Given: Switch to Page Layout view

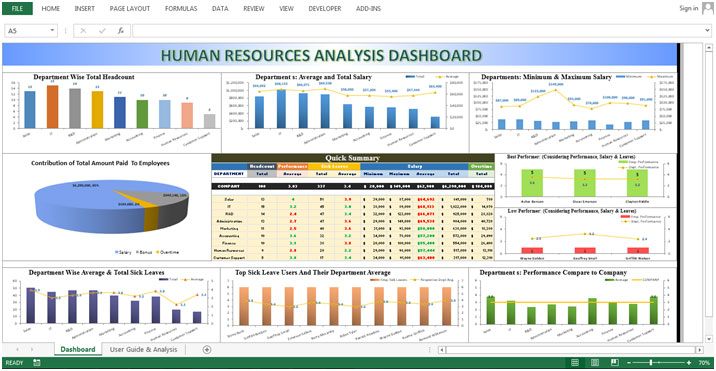Looking at the screenshot, I should click(595, 363).
